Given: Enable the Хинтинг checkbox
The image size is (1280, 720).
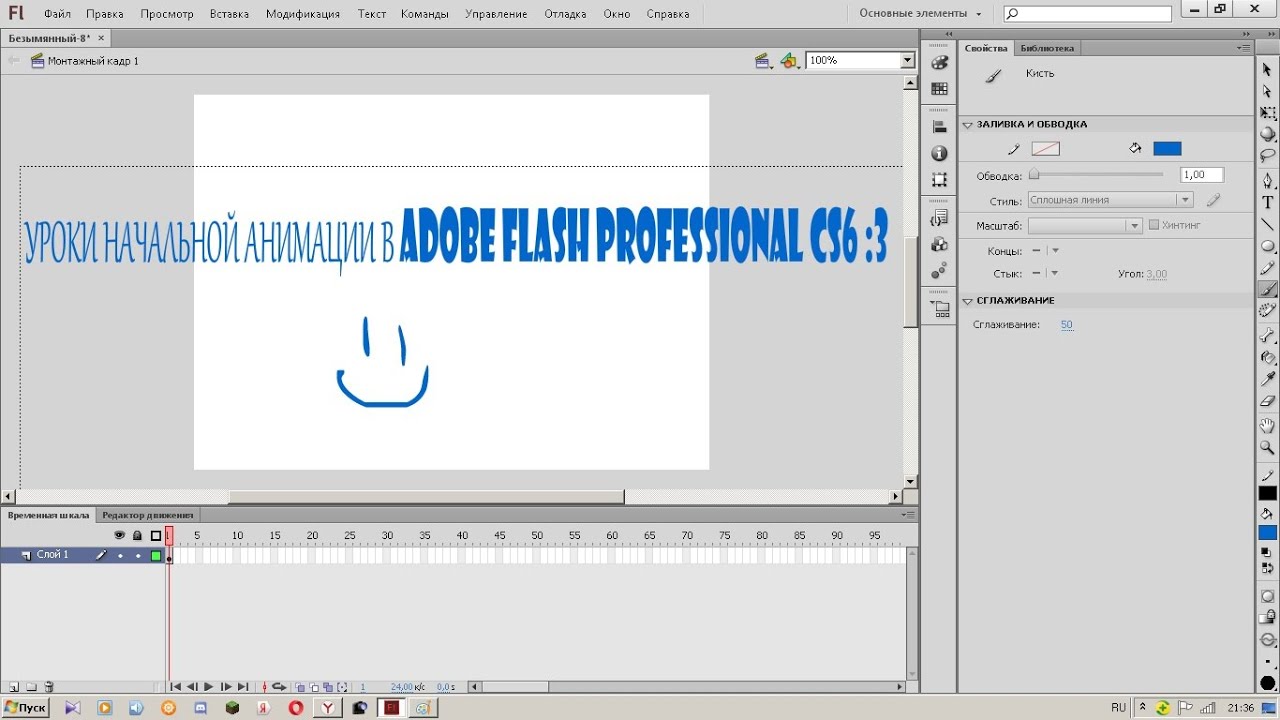Looking at the screenshot, I should pos(1154,225).
